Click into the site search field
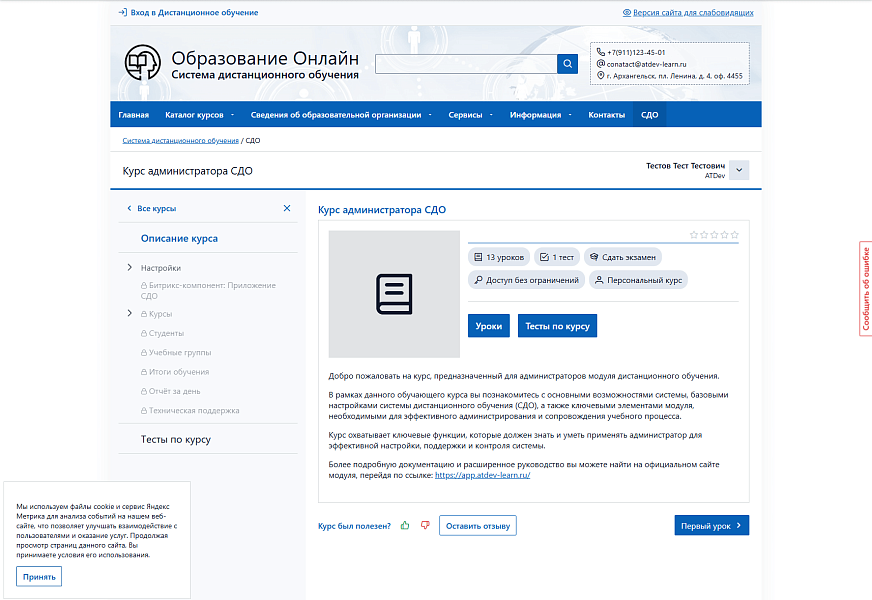The height and width of the screenshot is (600, 872). click(465, 64)
